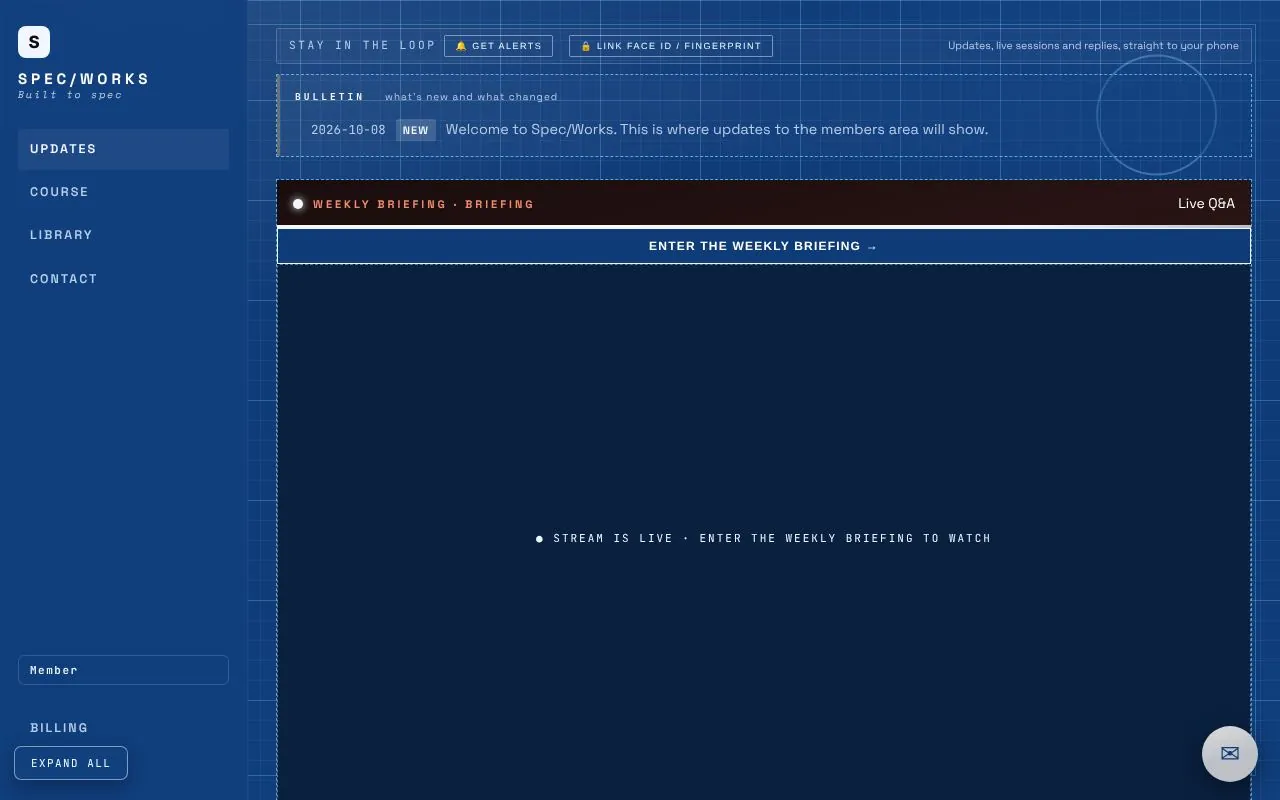Click the Stream is live message
This screenshot has height=800, width=1280.
[x=764, y=539]
